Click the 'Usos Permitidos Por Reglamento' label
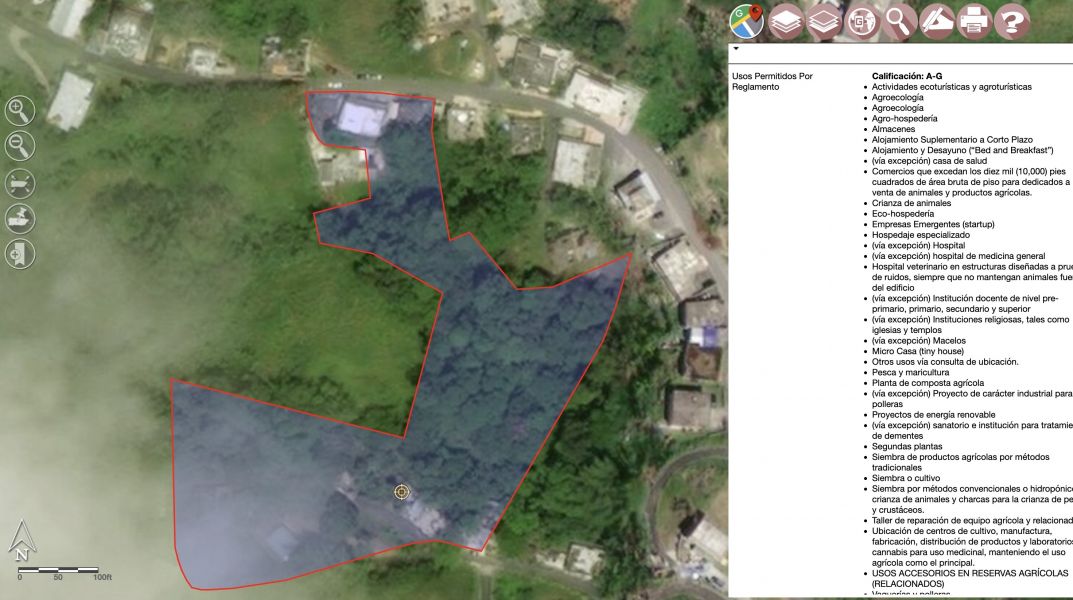This screenshot has height=600, width=1073. pyautogui.click(x=772, y=81)
